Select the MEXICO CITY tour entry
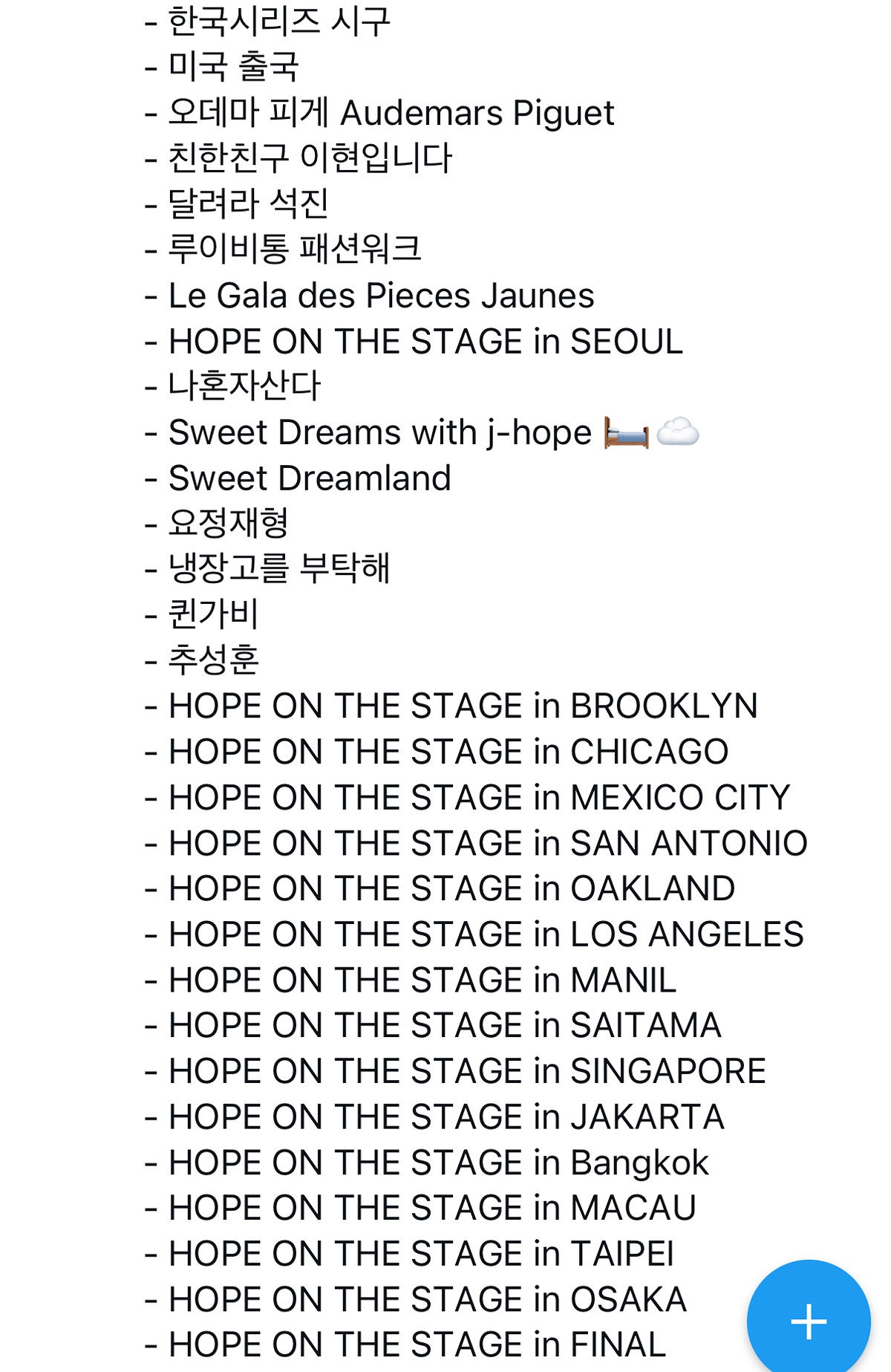 479,798
